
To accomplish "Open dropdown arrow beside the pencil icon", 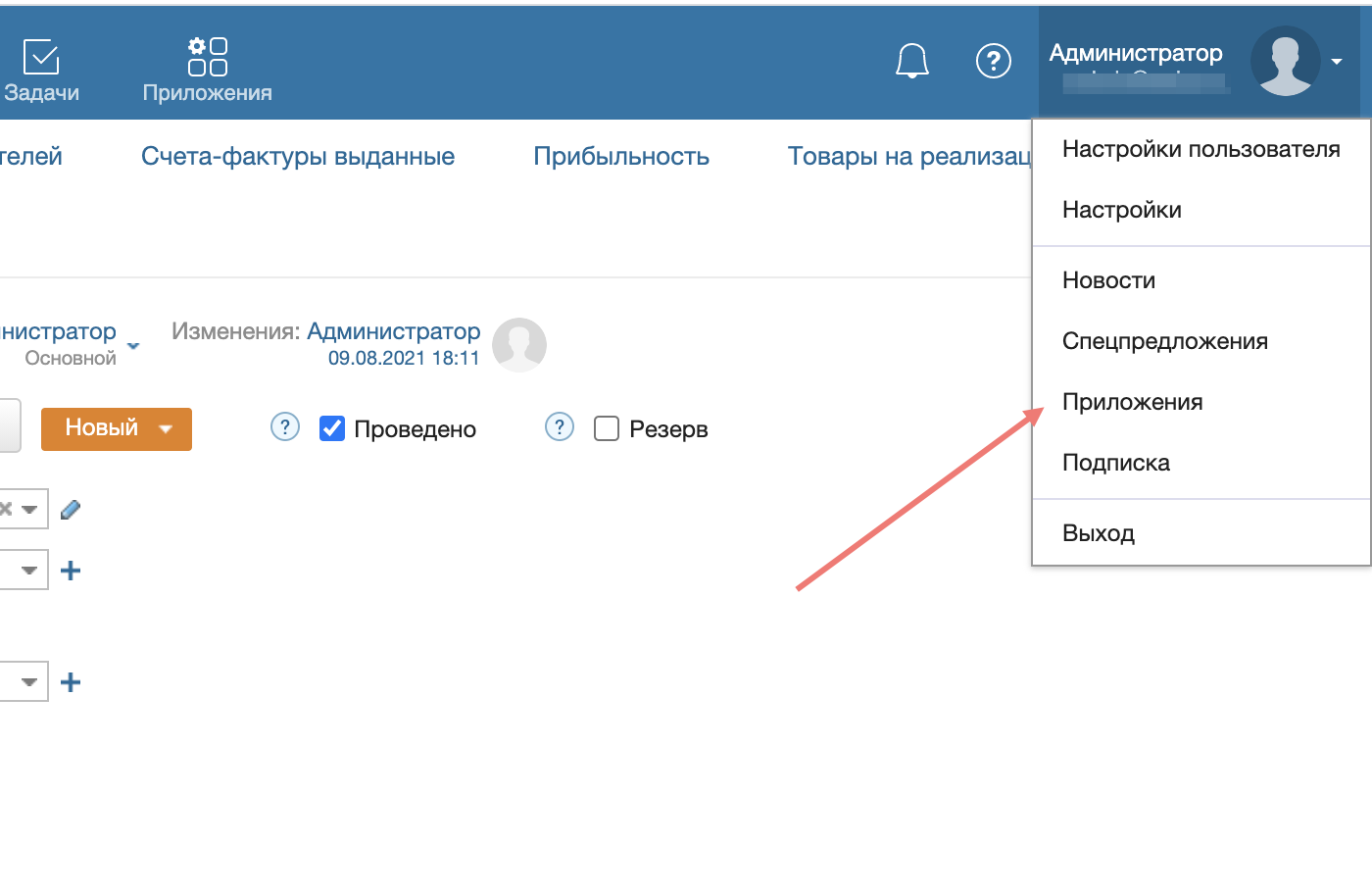I will tap(30, 509).
